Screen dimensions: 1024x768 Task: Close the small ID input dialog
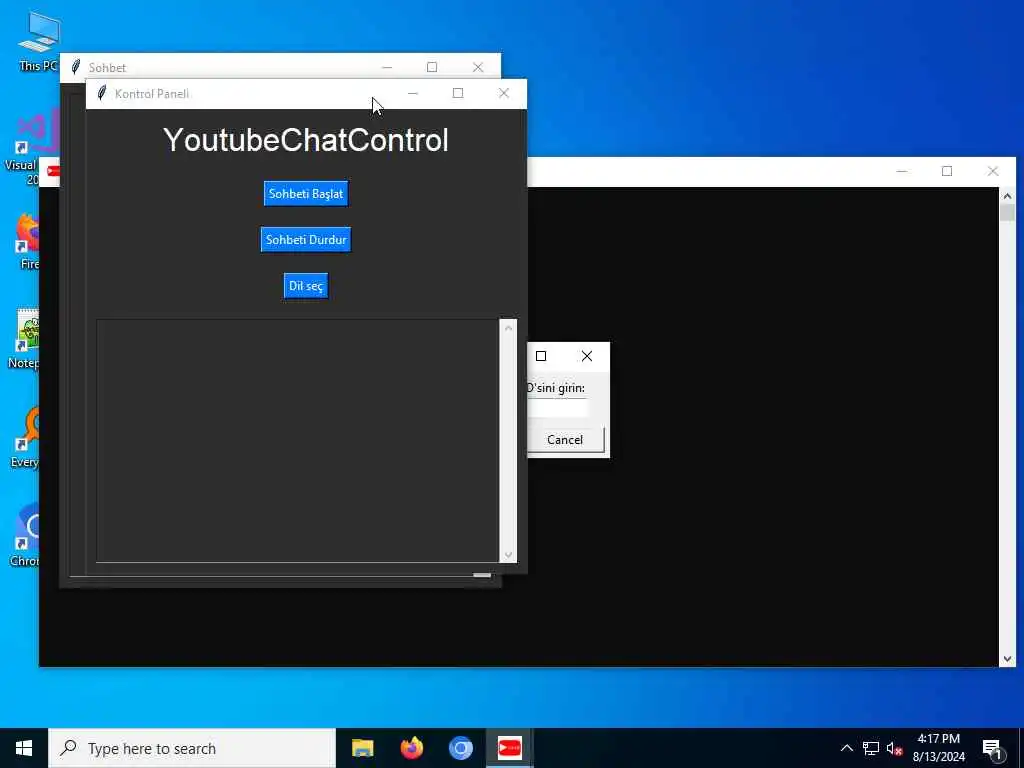click(586, 356)
